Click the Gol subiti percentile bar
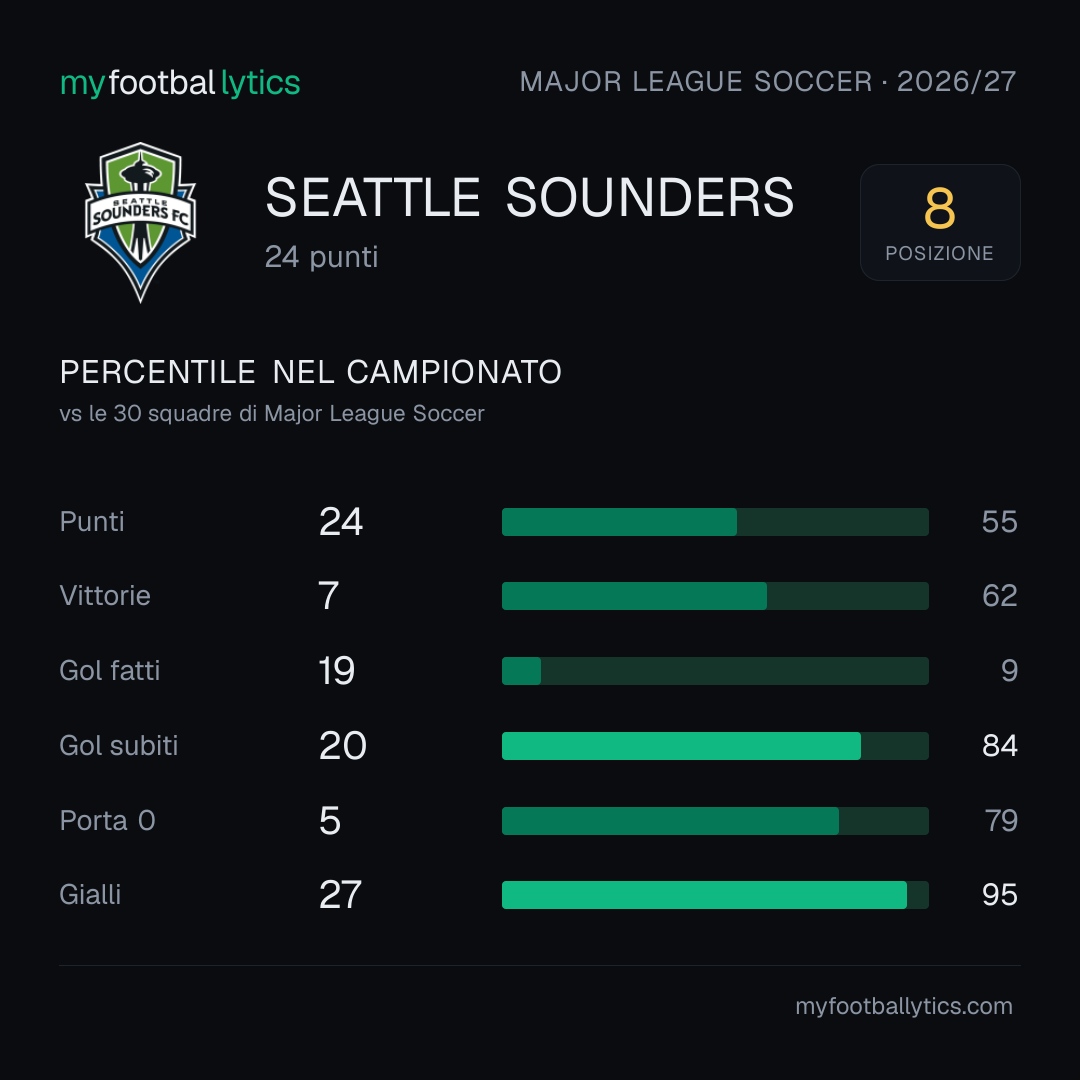Viewport: 1080px width, 1080px height. [715, 746]
